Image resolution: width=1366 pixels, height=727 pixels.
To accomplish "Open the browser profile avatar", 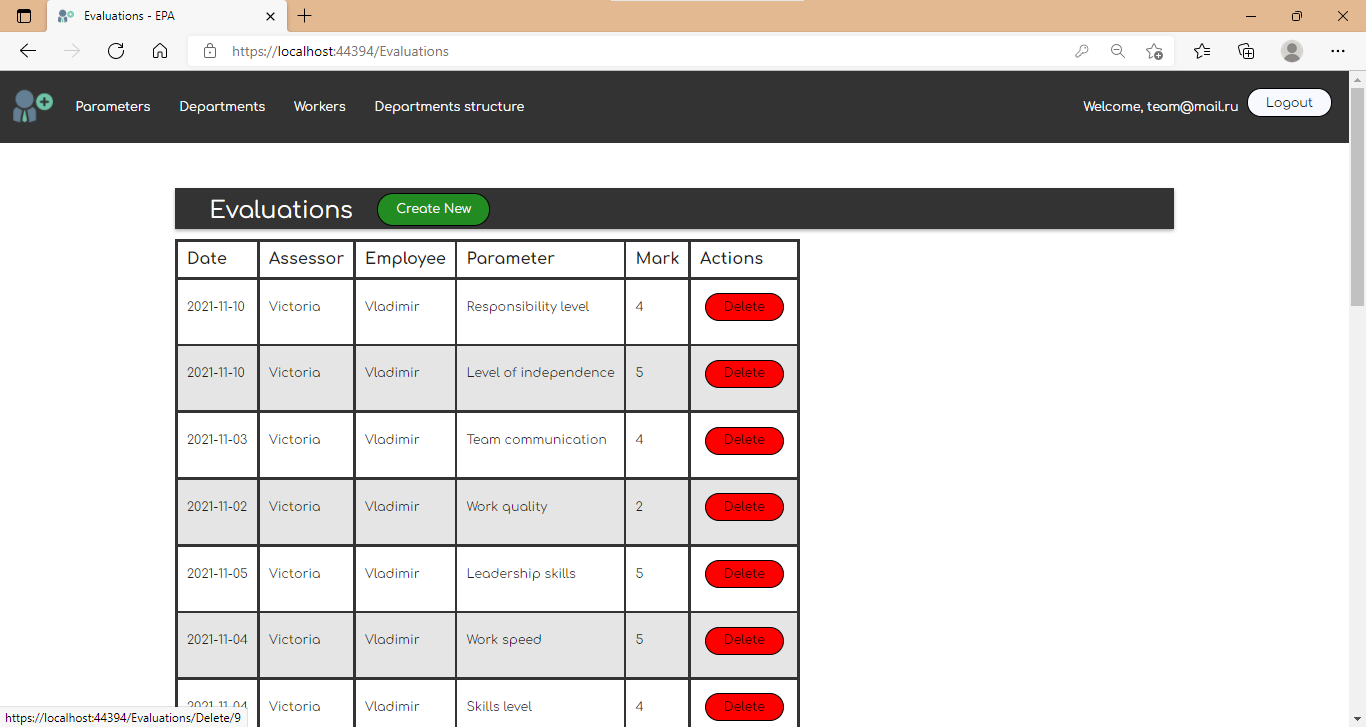I will (1292, 51).
